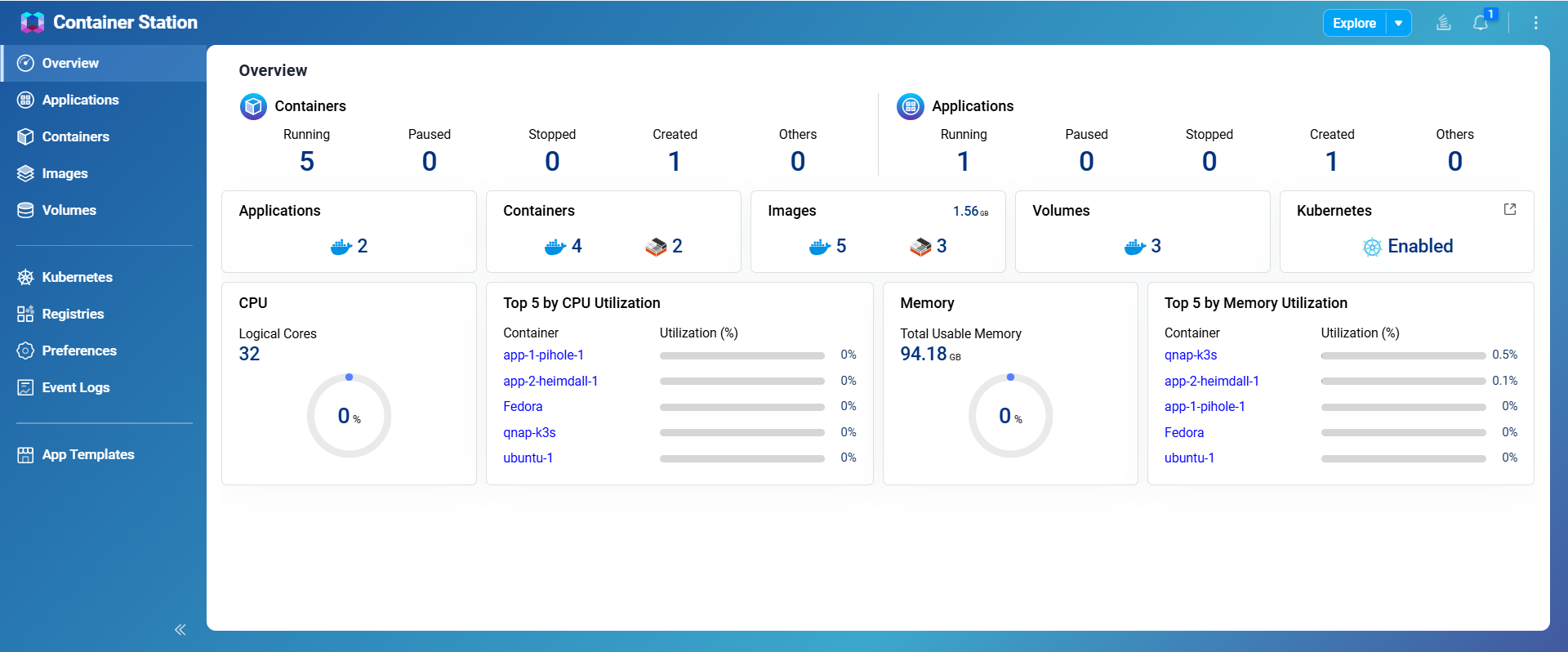The width and height of the screenshot is (1568, 652).
Task: Click the Logical Cores value 32
Action: pyautogui.click(x=249, y=354)
